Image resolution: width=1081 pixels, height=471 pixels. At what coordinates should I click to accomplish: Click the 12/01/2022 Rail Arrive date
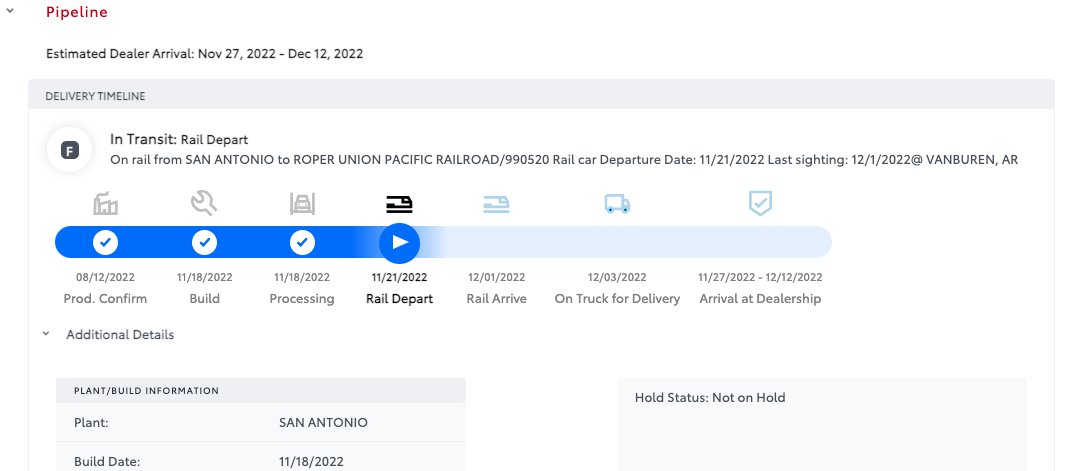coord(496,277)
